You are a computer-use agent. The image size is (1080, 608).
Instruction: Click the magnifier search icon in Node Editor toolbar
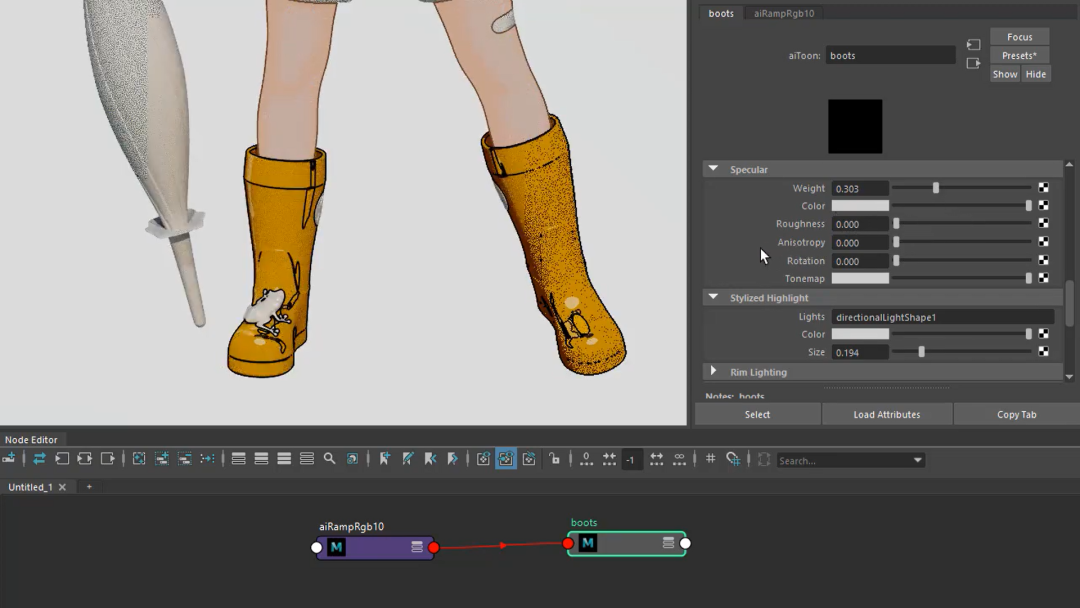click(329, 459)
